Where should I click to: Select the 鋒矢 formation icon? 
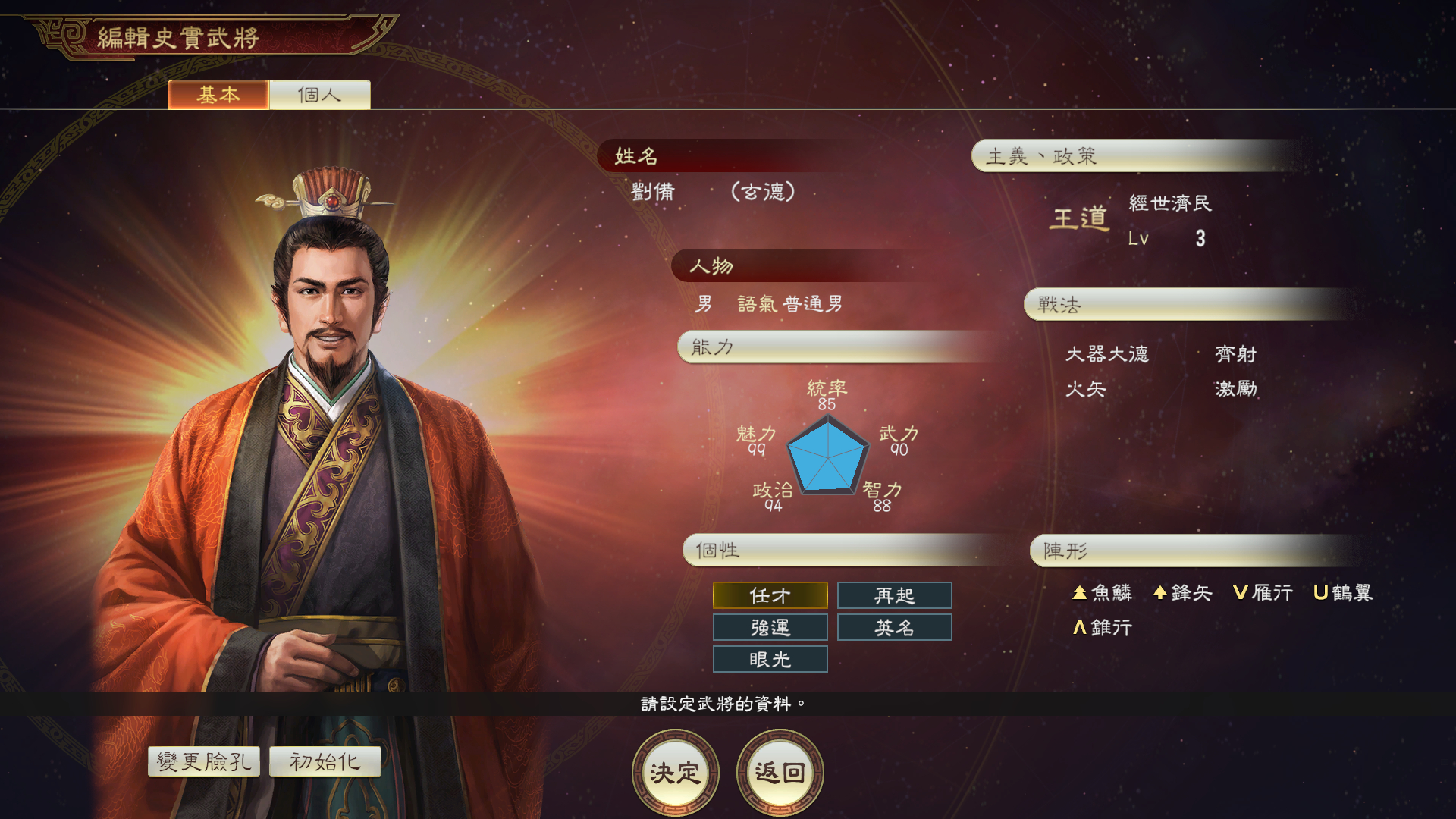coord(1159,593)
